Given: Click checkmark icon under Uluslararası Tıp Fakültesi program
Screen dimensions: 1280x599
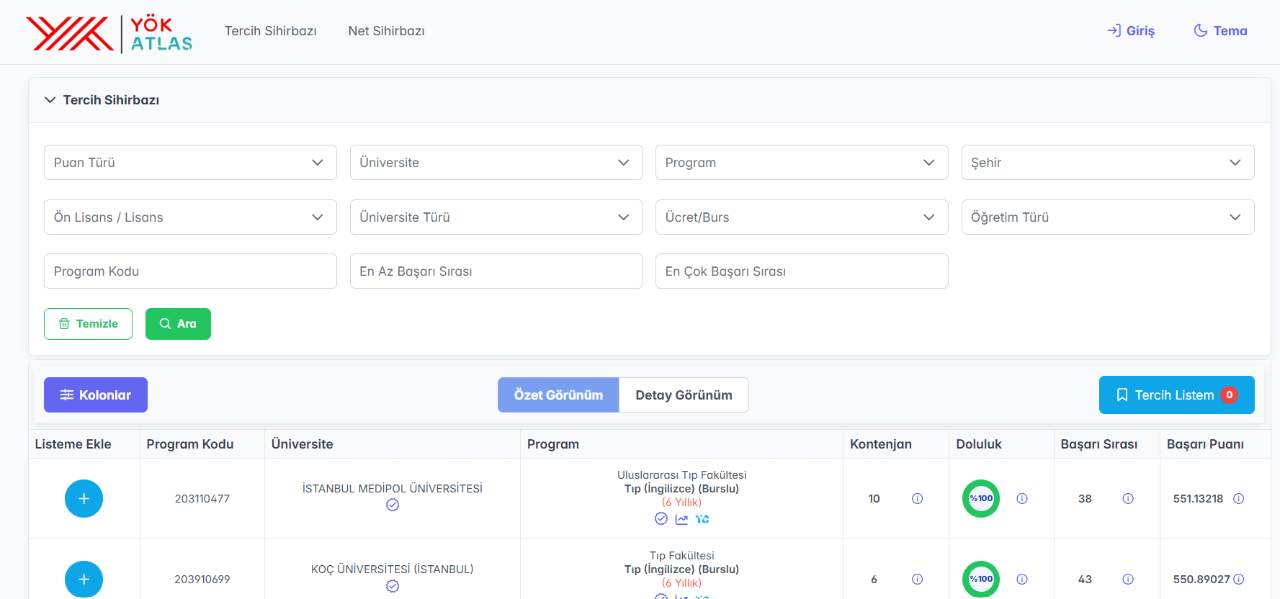Looking at the screenshot, I should pos(661,519).
